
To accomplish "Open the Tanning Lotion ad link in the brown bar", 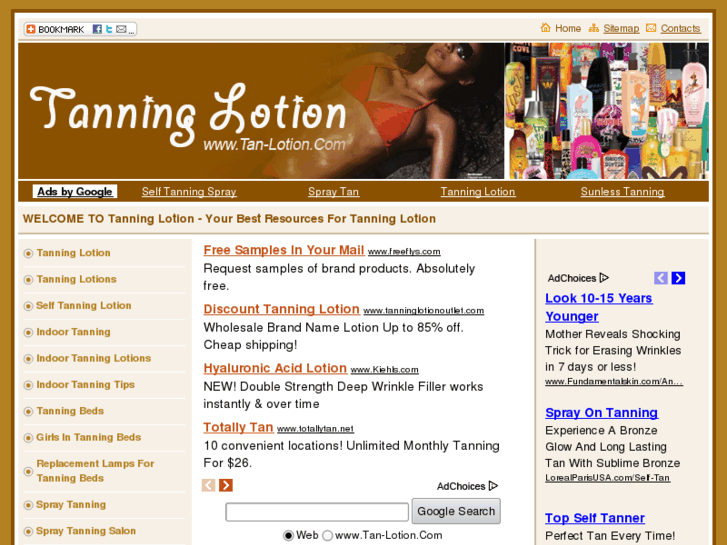I will [x=478, y=192].
